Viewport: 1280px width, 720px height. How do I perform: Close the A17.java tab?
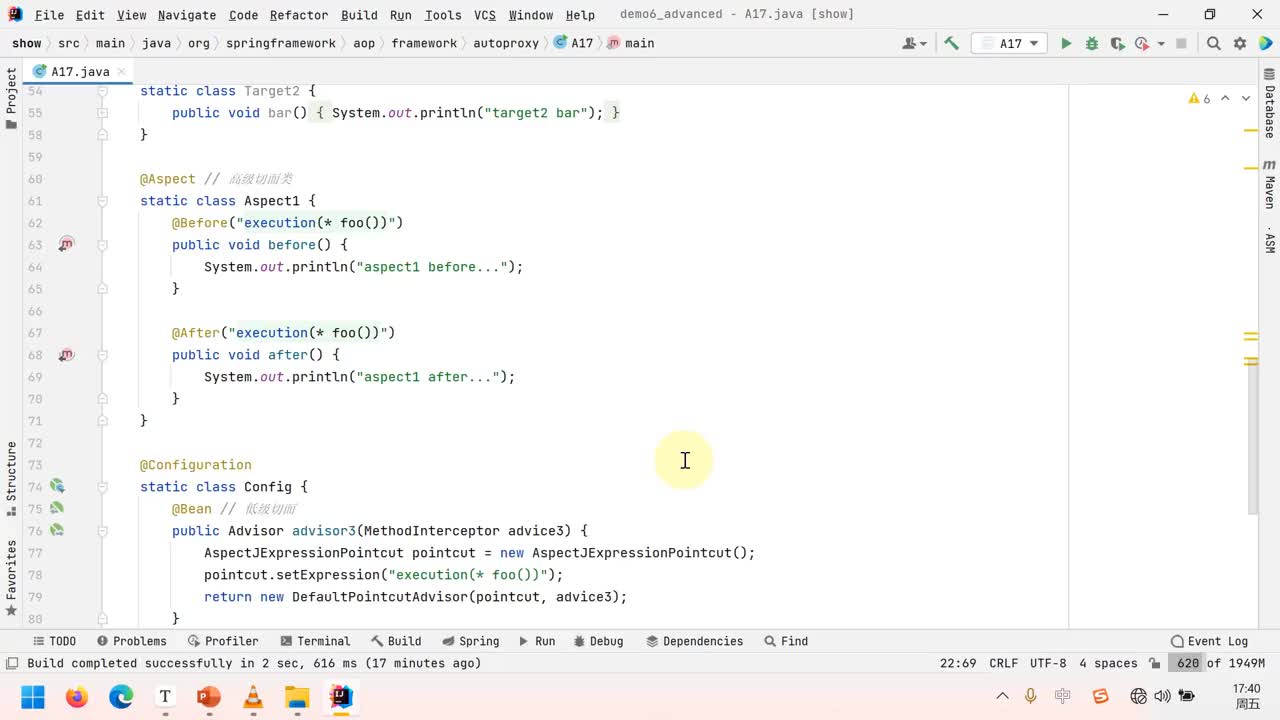[x=122, y=71]
